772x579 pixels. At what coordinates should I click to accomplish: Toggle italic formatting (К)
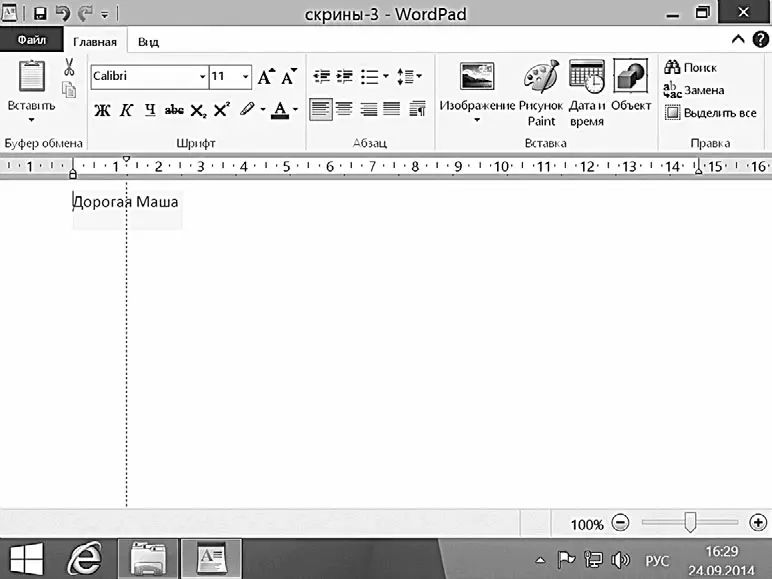point(126,110)
